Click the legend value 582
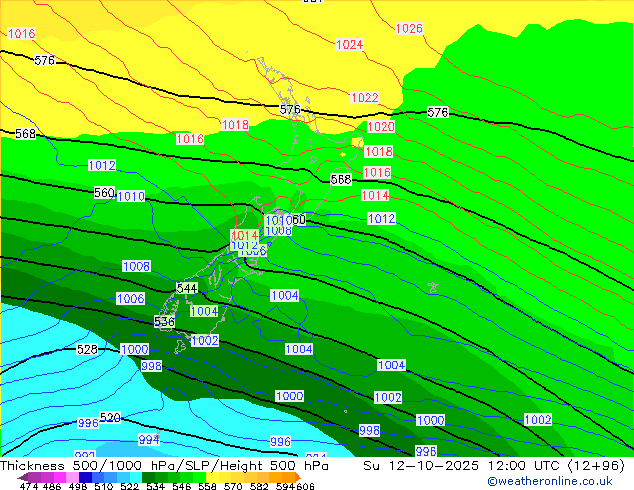Image resolution: width=634 pixels, height=490 pixels. [x=259, y=486]
